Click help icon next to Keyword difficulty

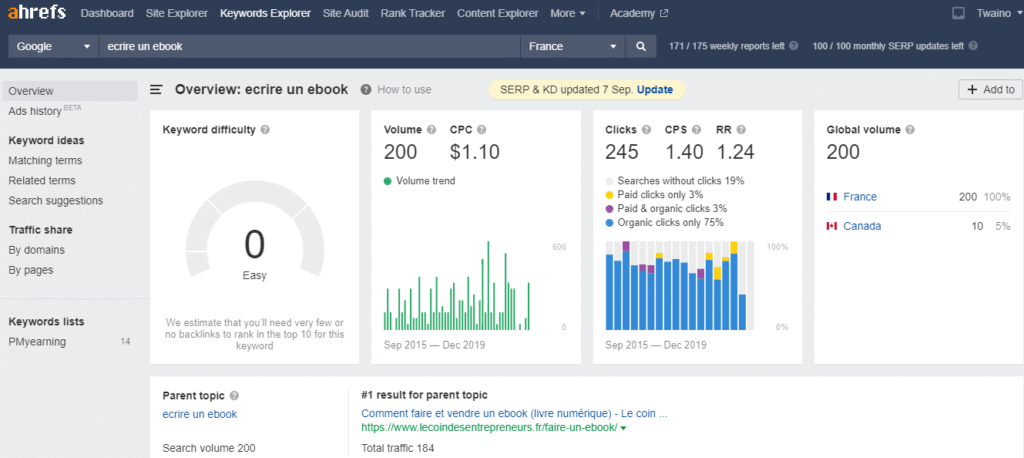pyautogui.click(x=265, y=130)
